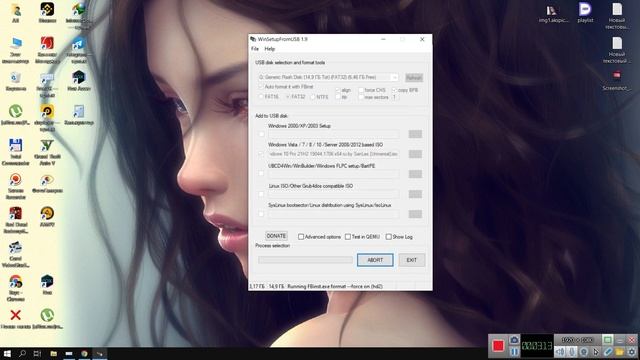
Task: Browse for Windows 2000/XP/2003 Setup source
Action: pyautogui.click(x=415, y=134)
